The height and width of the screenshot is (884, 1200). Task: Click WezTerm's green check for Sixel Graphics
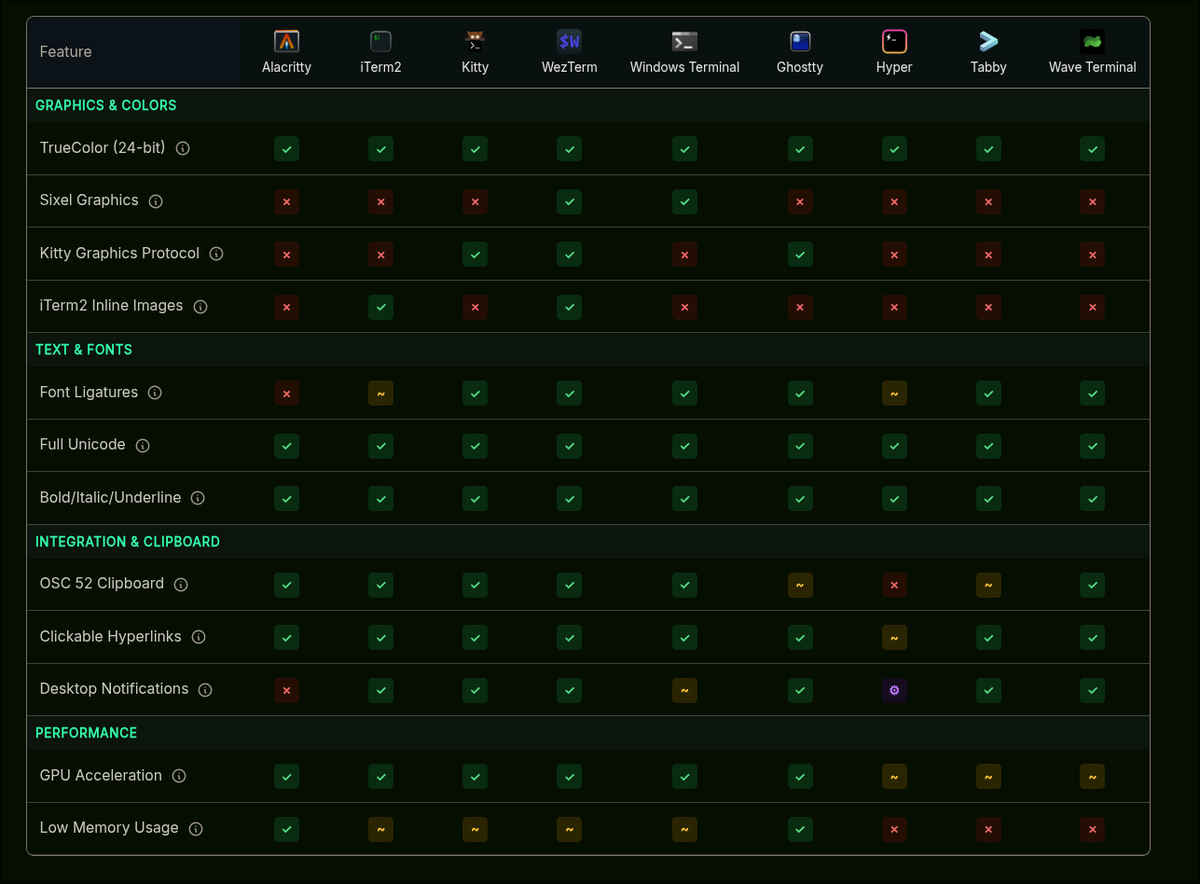[x=569, y=202]
